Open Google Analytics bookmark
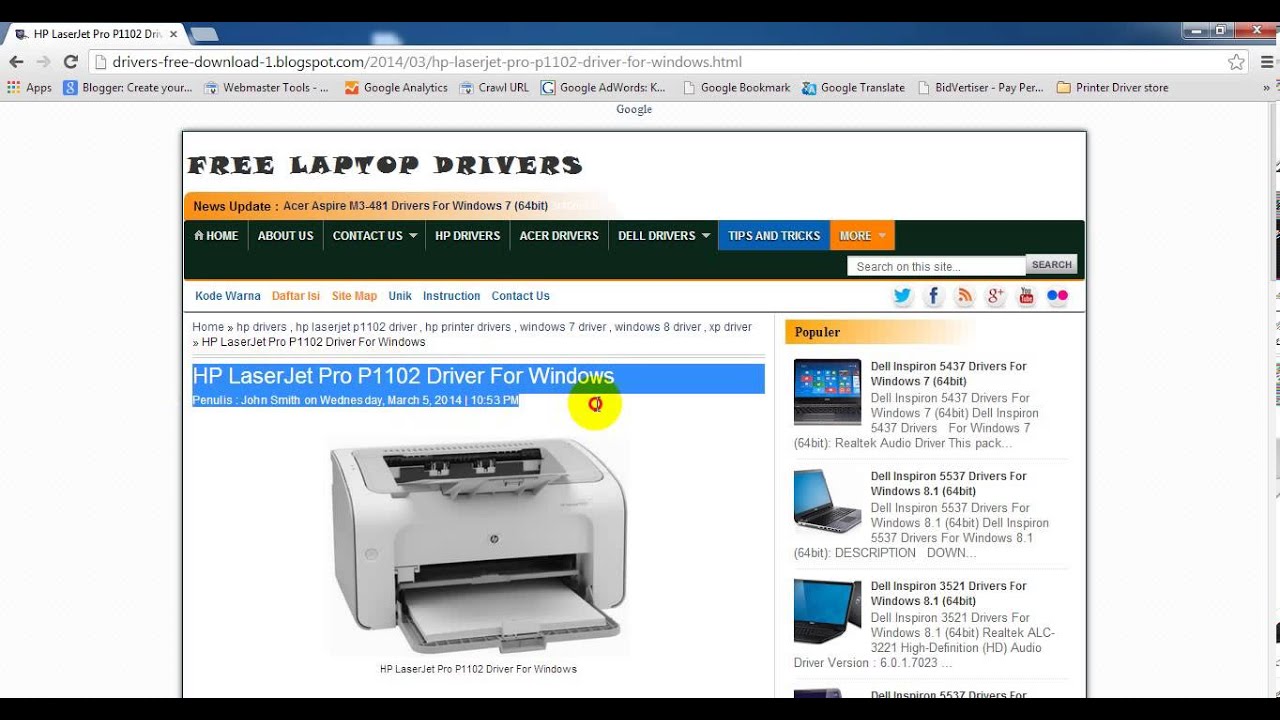 pos(396,88)
